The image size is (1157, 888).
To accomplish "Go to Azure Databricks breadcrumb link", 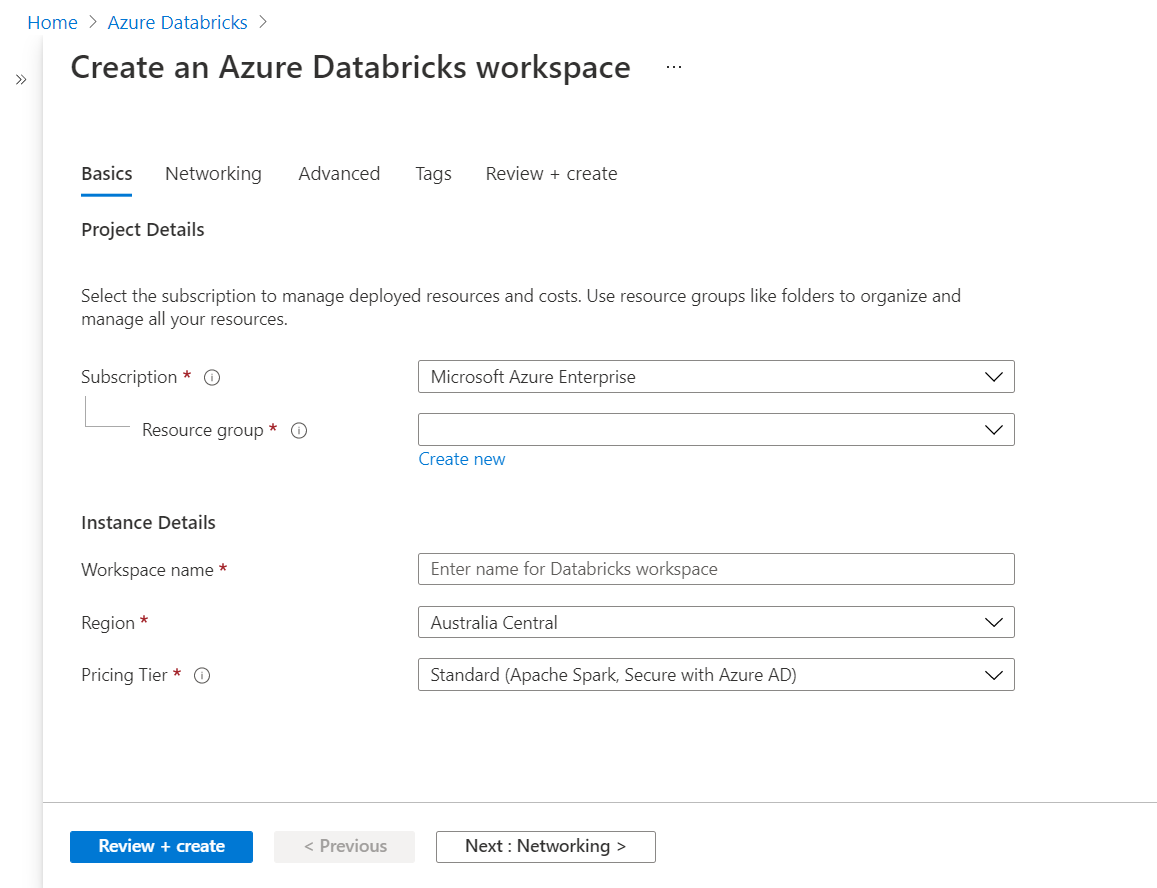I will point(177,22).
